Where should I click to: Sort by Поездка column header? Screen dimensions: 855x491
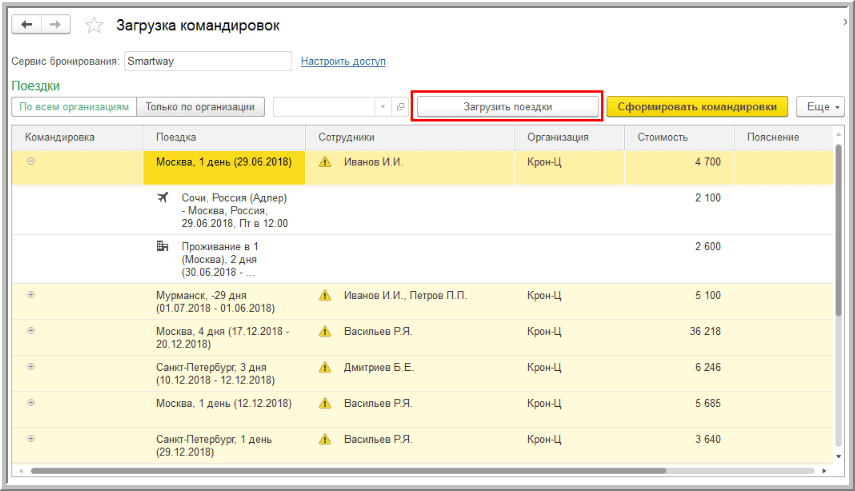224,137
